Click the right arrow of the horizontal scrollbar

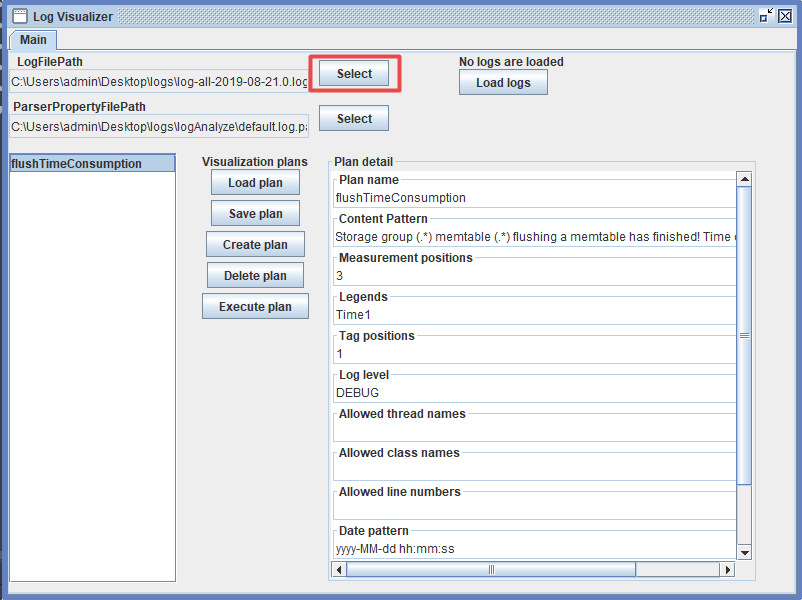727,569
